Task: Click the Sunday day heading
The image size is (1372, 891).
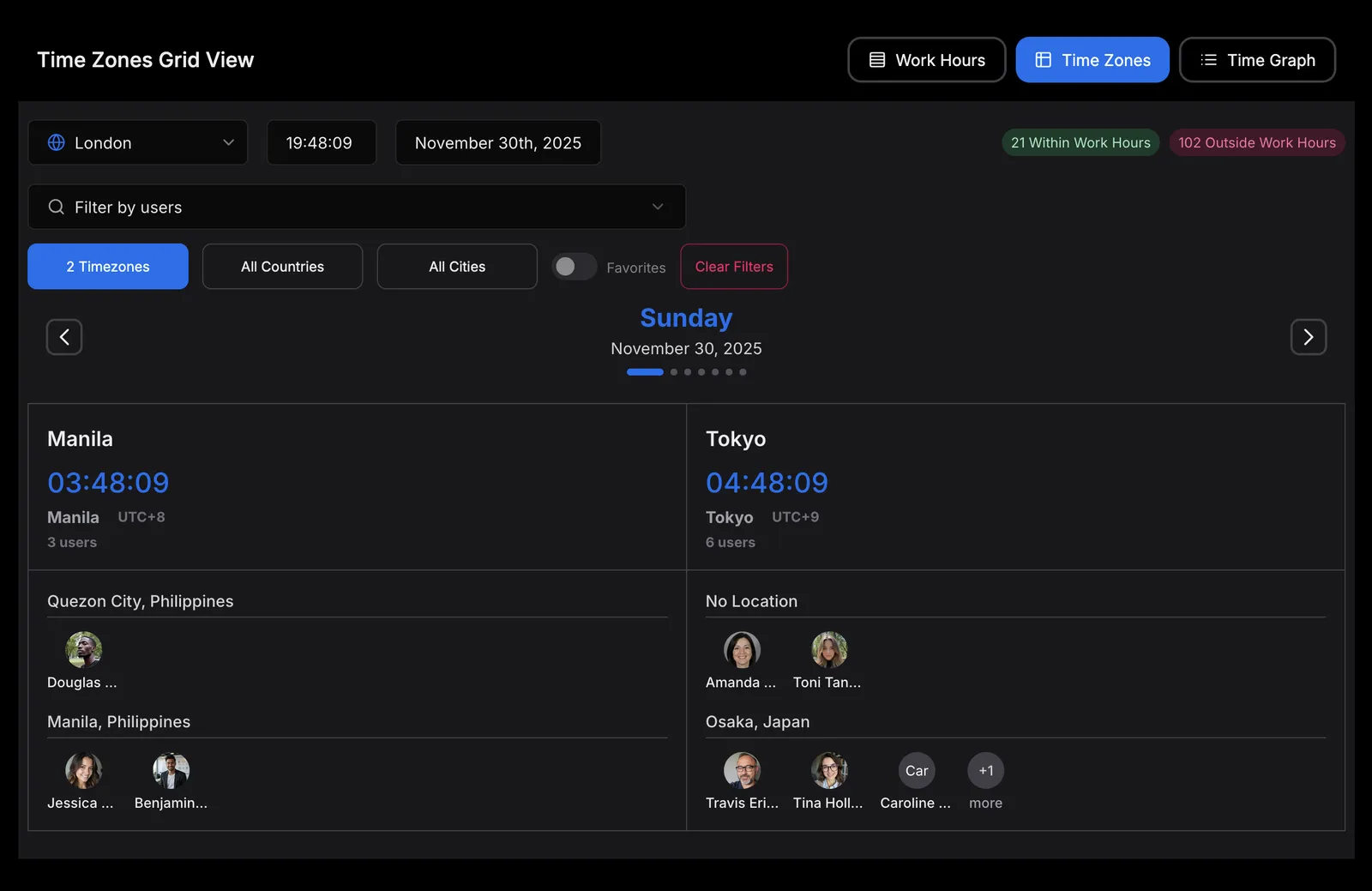Action: (686, 317)
